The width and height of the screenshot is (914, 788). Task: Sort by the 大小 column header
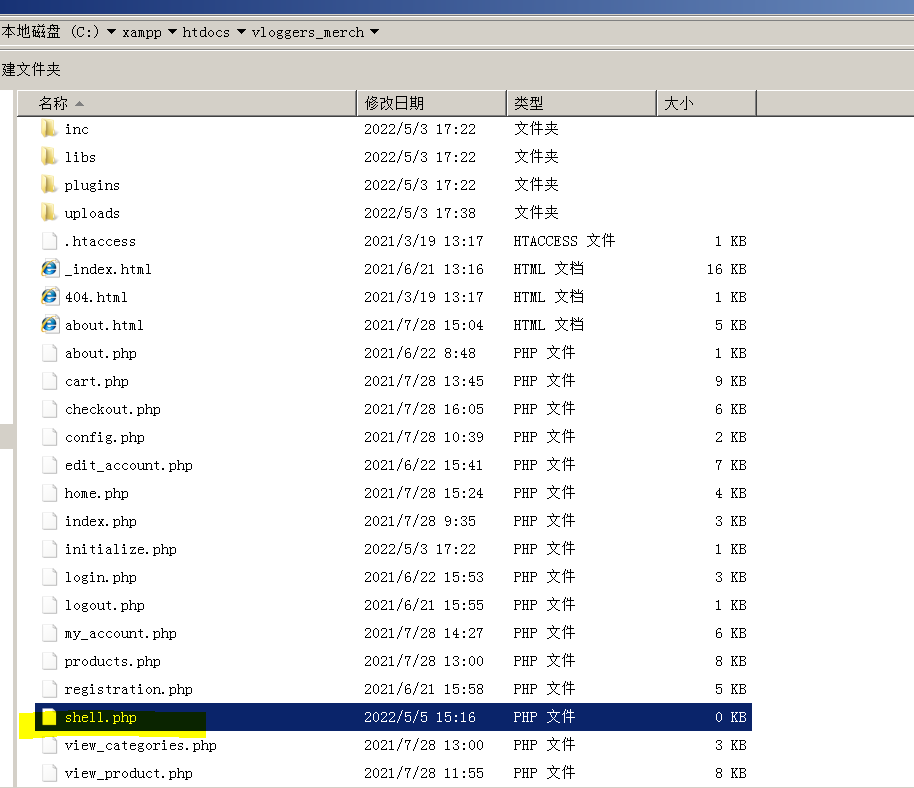click(x=706, y=103)
